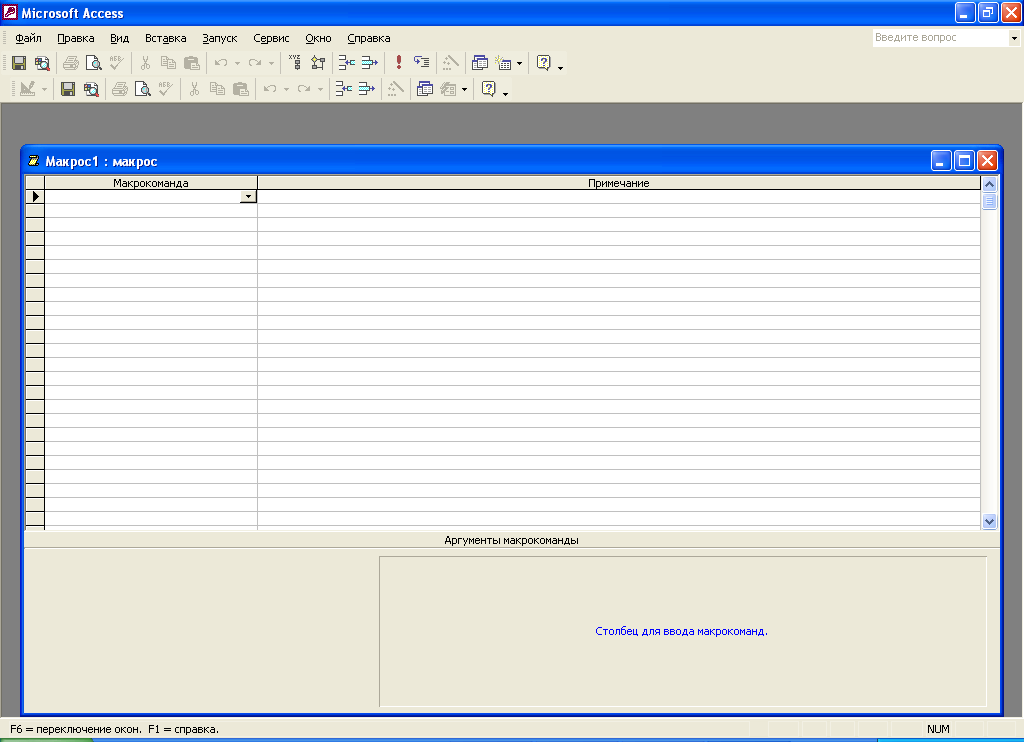Minimize the Макрос1 macro window
This screenshot has height=742, width=1024.
[x=940, y=161]
